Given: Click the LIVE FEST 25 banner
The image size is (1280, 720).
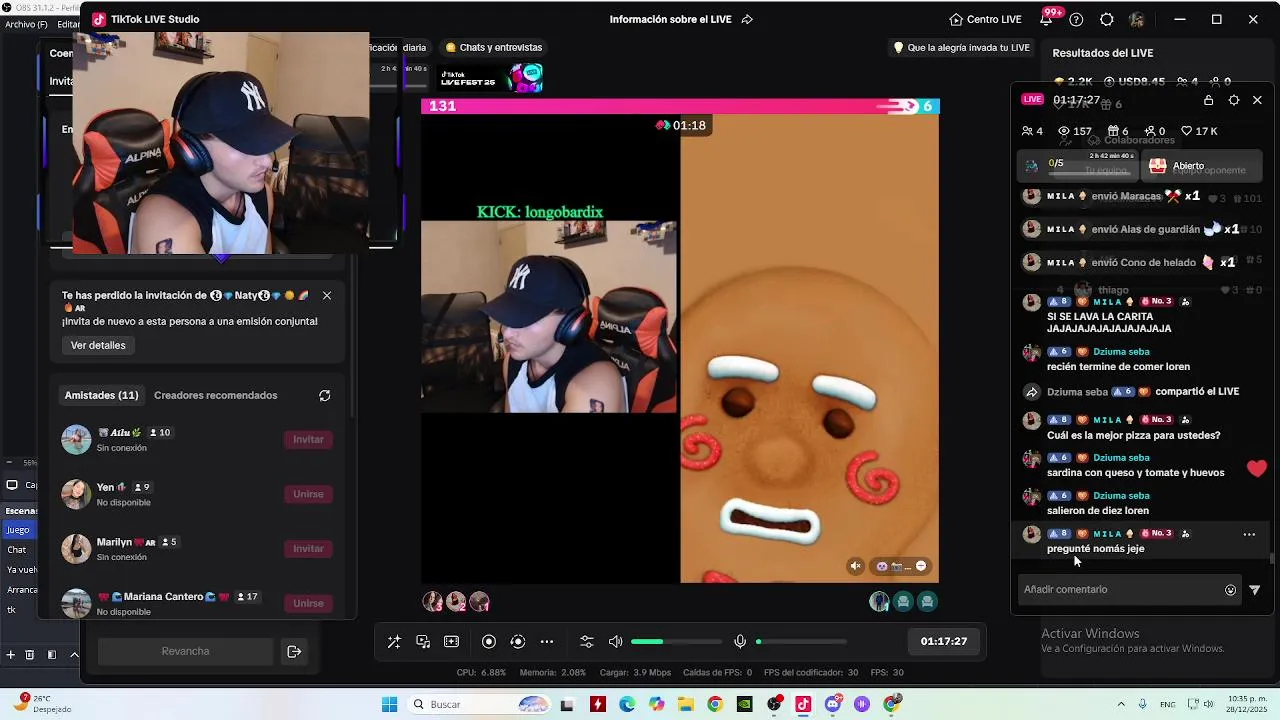Looking at the screenshot, I should pos(490,78).
